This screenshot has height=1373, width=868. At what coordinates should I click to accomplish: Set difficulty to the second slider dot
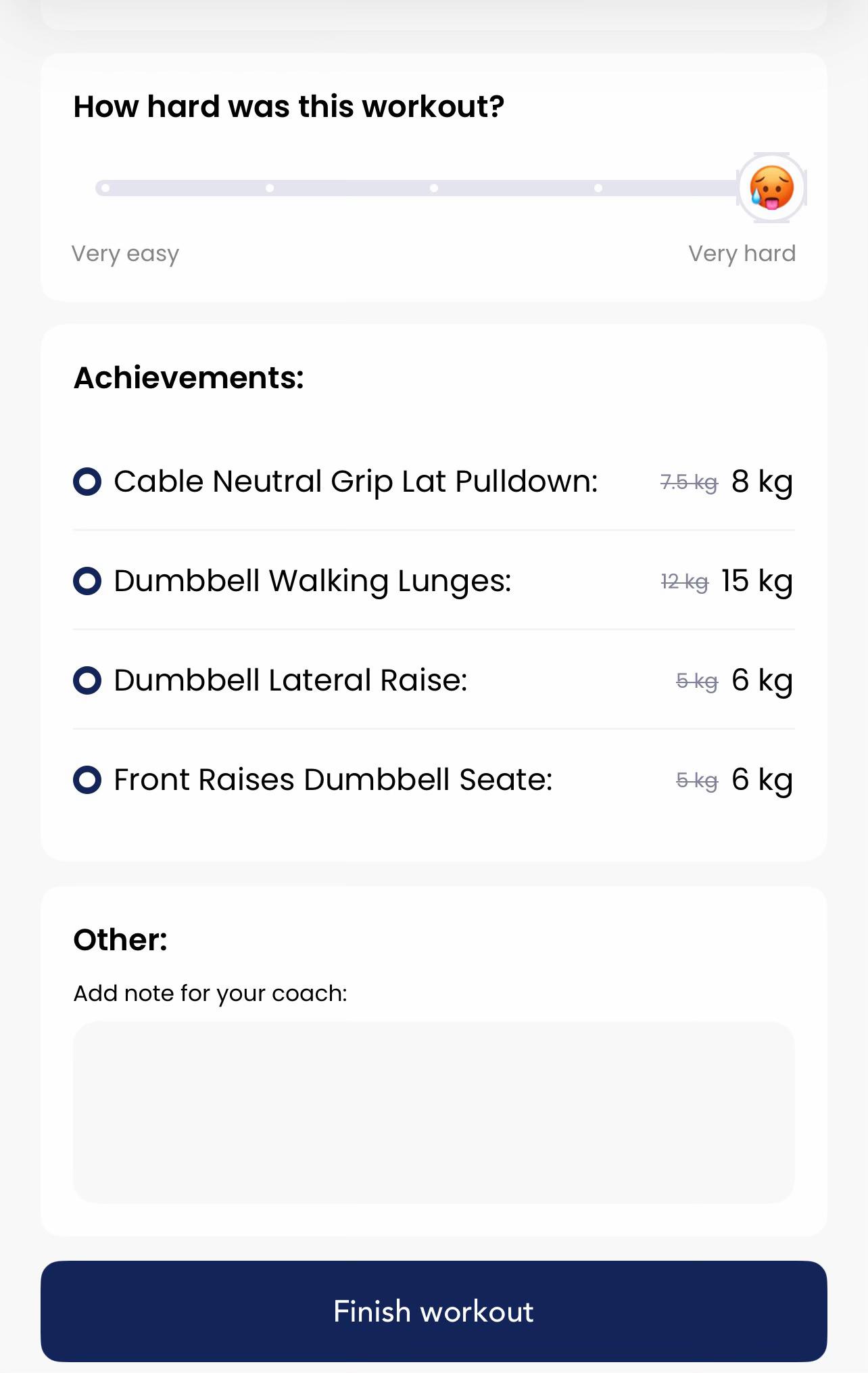(x=270, y=188)
